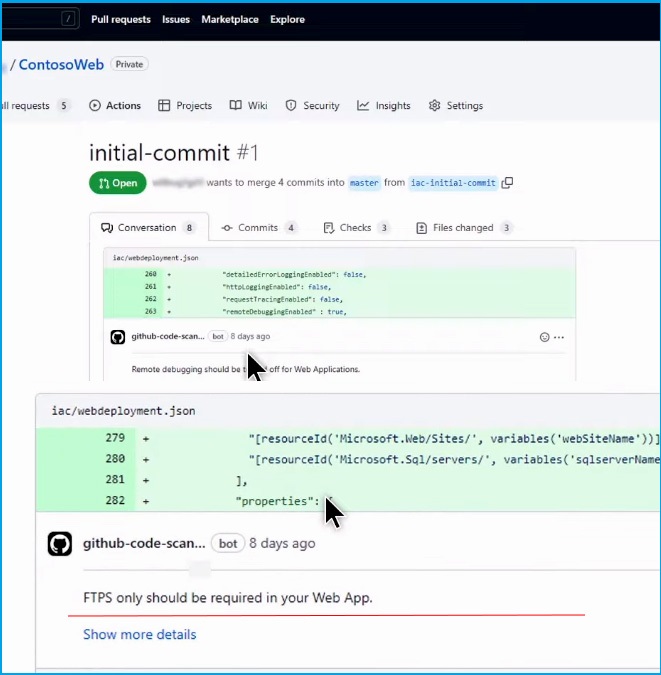Click the Commits tab commit icon
The image size is (661, 675).
[x=227, y=228]
